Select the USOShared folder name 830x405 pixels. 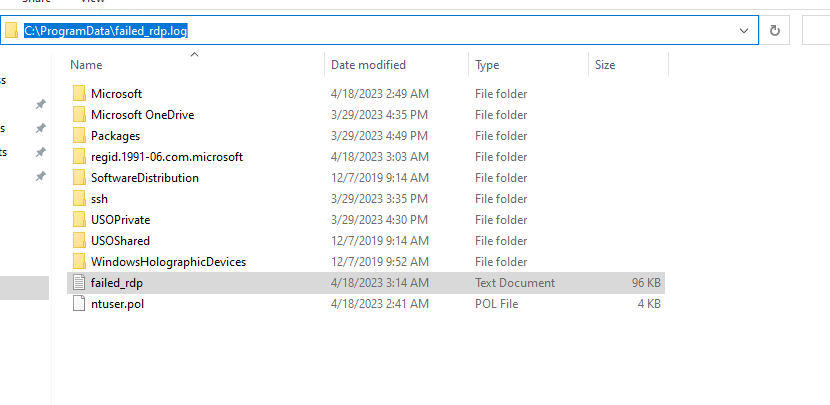coord(120,241)
